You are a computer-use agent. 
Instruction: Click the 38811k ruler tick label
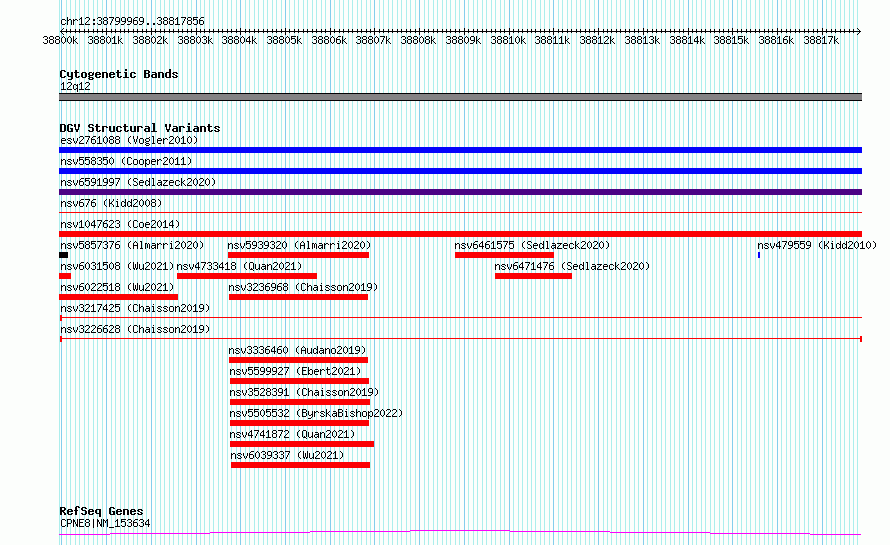pos(552,40)
